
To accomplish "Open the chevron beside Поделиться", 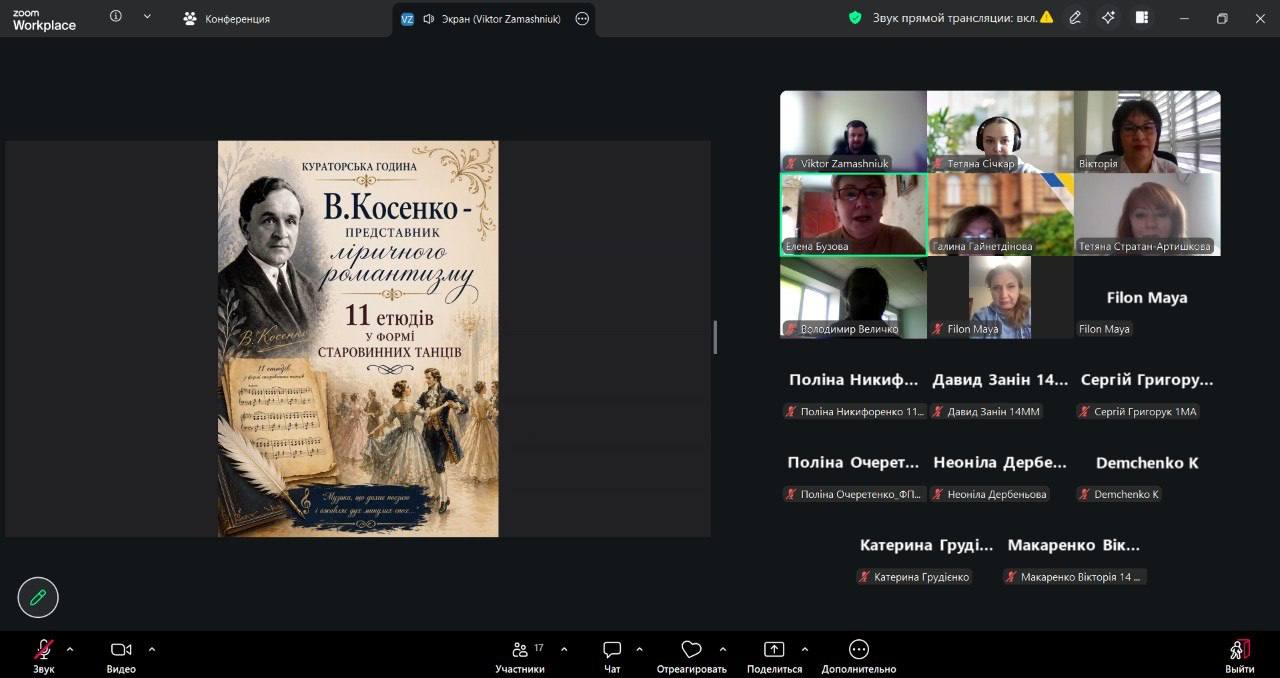I will click(805, 649).
